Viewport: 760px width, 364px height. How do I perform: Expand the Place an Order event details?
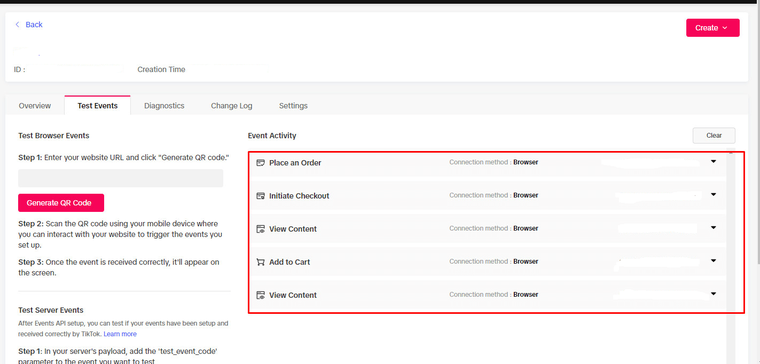click(x=713, y=161)
